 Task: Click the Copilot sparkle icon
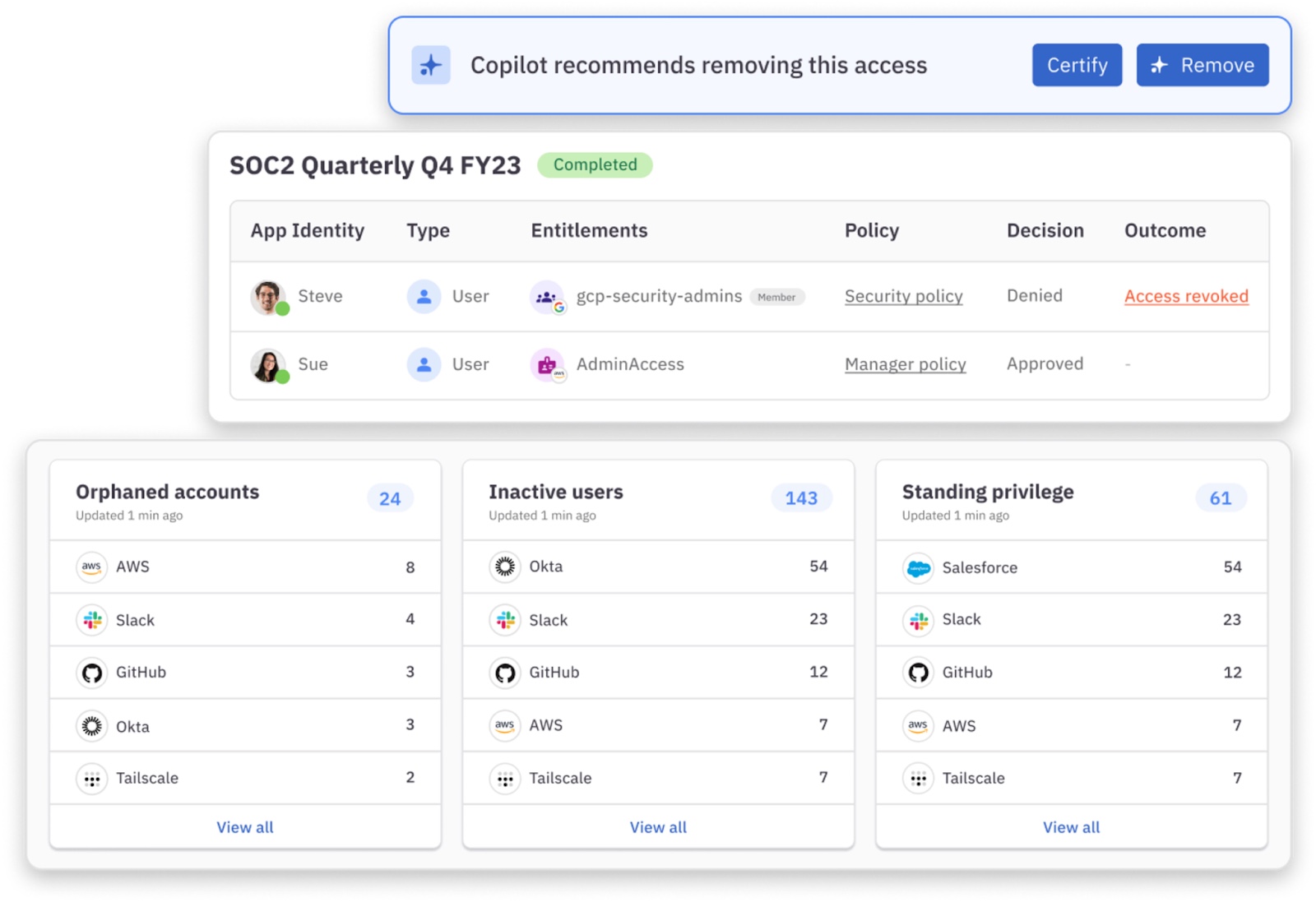point(430,66)
